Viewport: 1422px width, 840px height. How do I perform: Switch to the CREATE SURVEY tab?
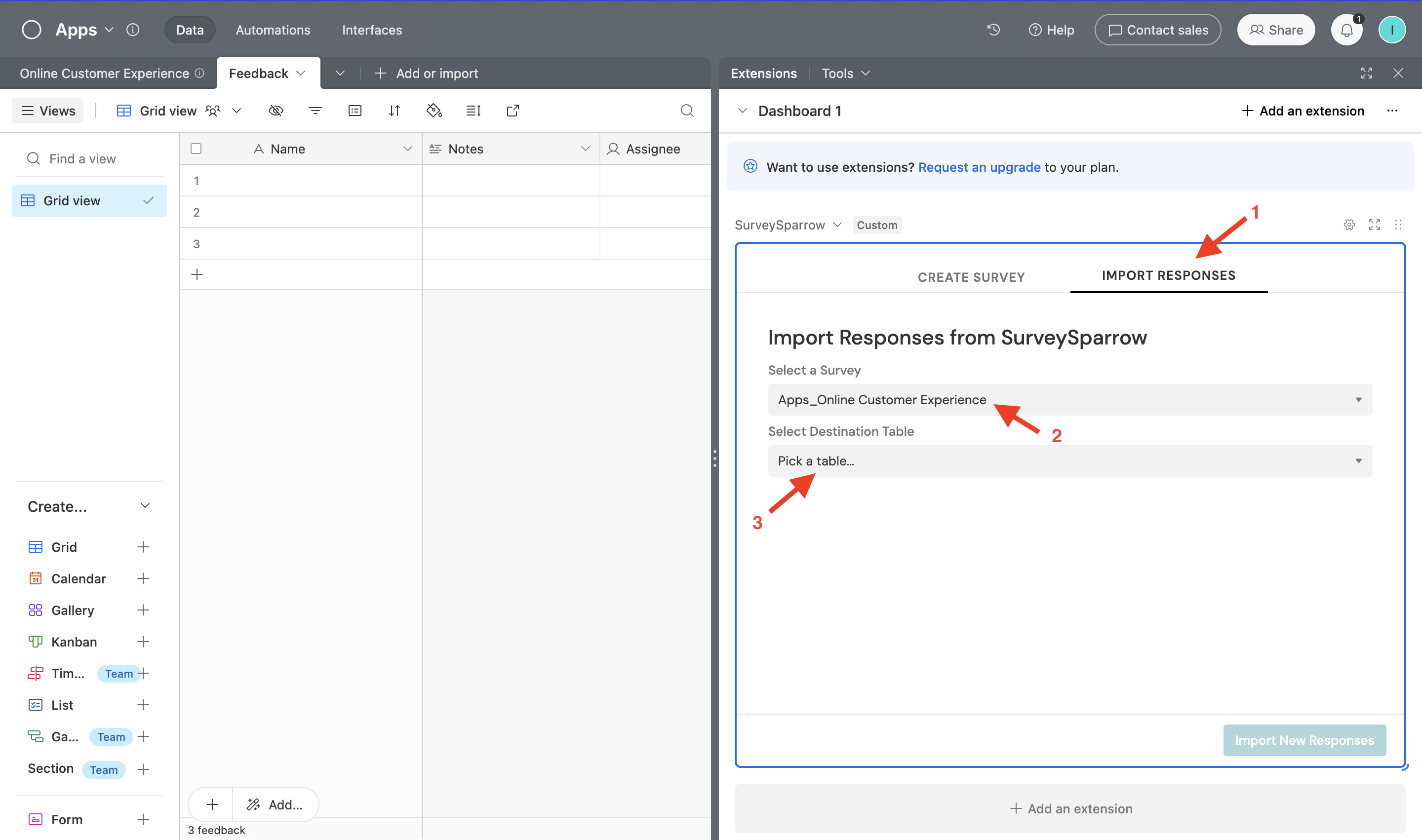(x=971, y=277)
